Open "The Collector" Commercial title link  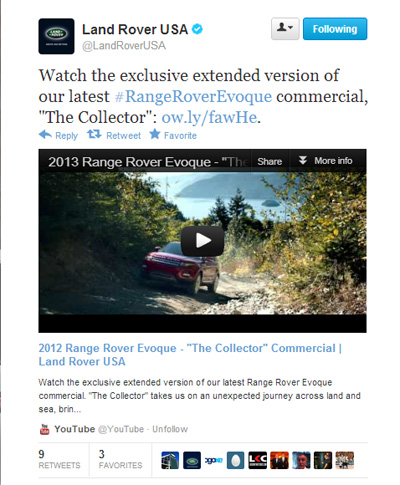click(190, 355)
